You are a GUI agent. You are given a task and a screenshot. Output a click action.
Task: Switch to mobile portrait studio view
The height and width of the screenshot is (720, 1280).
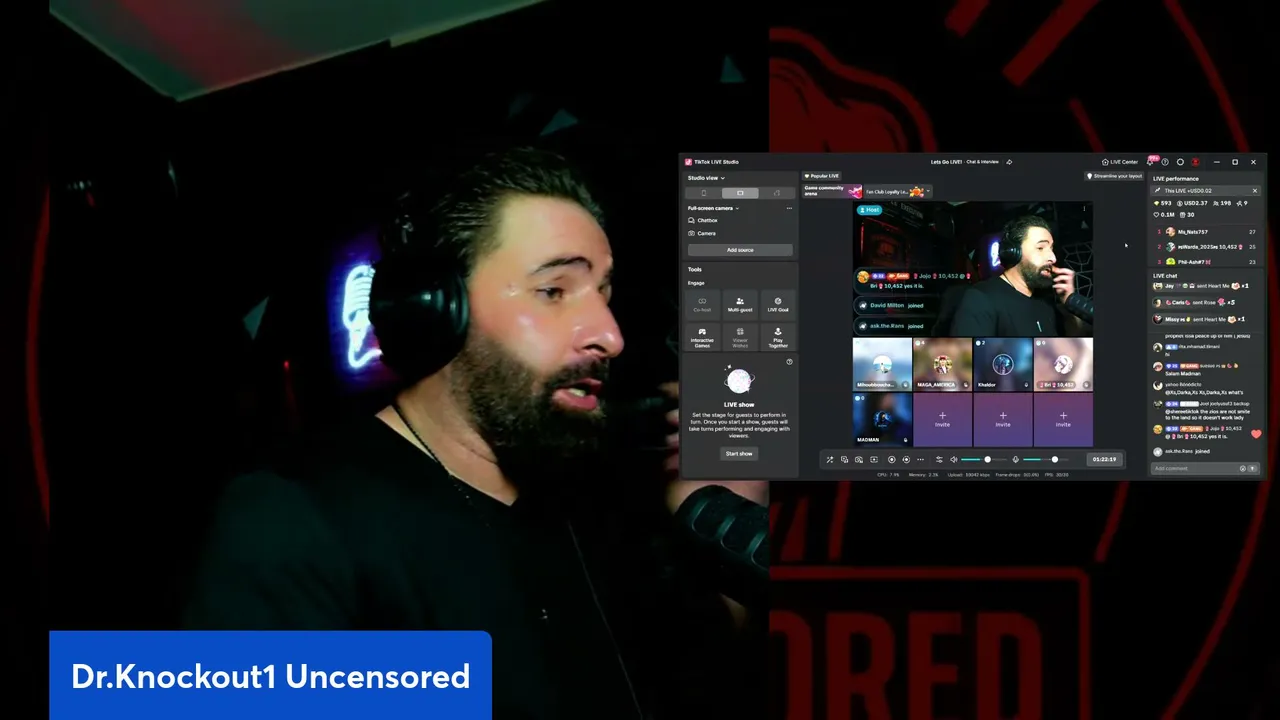(x=703, y=193)
